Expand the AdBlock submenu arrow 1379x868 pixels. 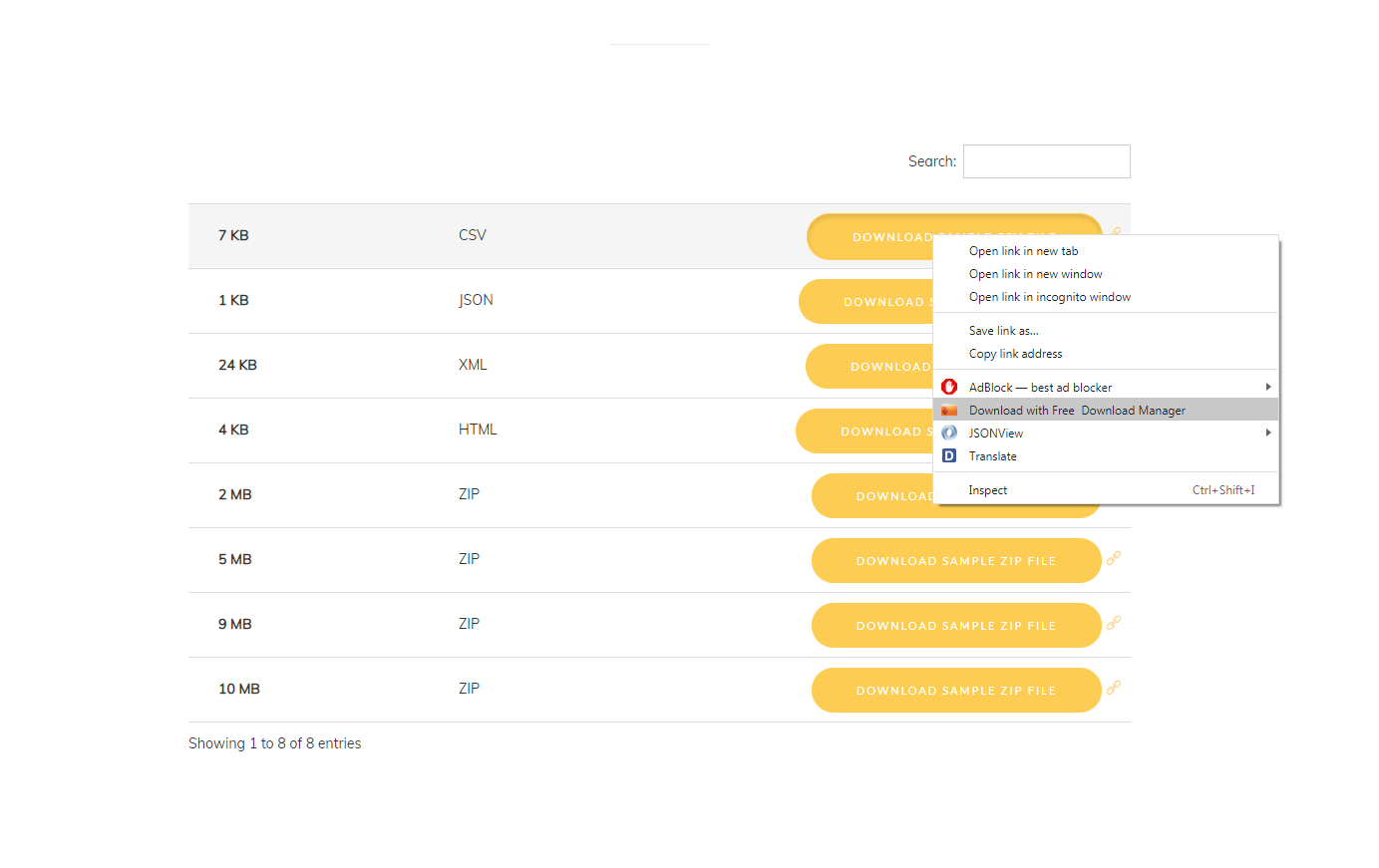point(1267,387)
